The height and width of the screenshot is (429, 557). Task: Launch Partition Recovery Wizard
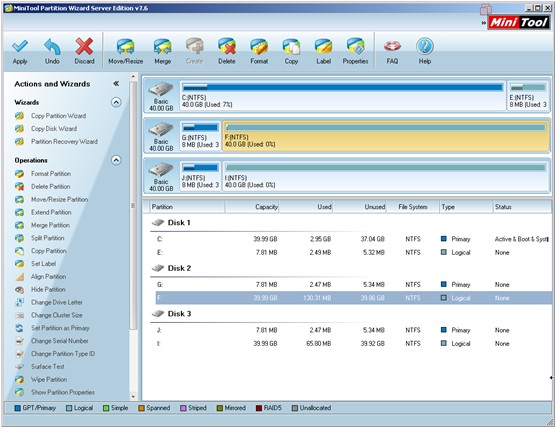point(64,141)
